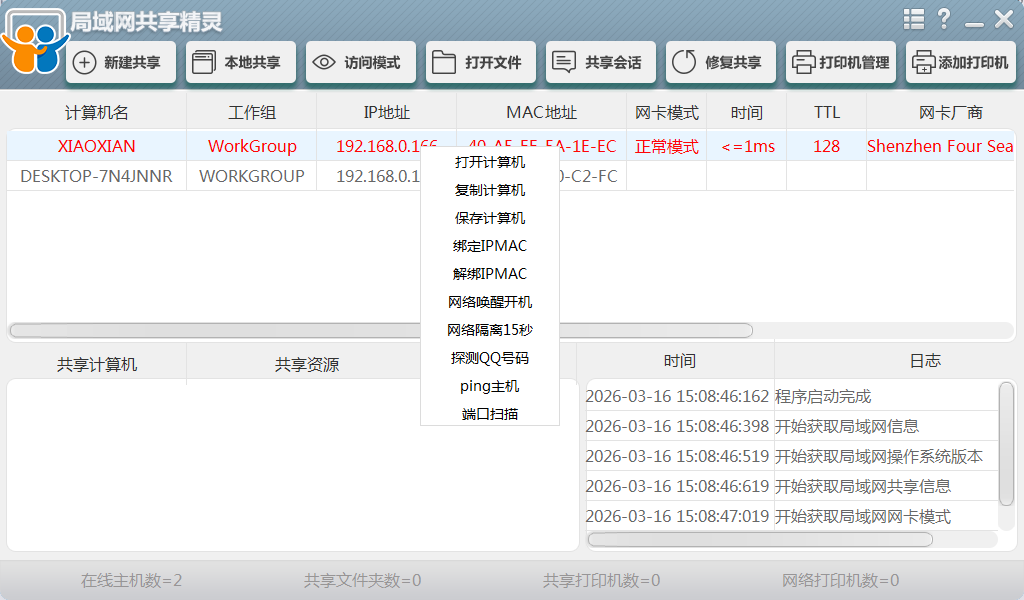Select the DESKTOP-7N4JNNR computer row

(96, 176)
